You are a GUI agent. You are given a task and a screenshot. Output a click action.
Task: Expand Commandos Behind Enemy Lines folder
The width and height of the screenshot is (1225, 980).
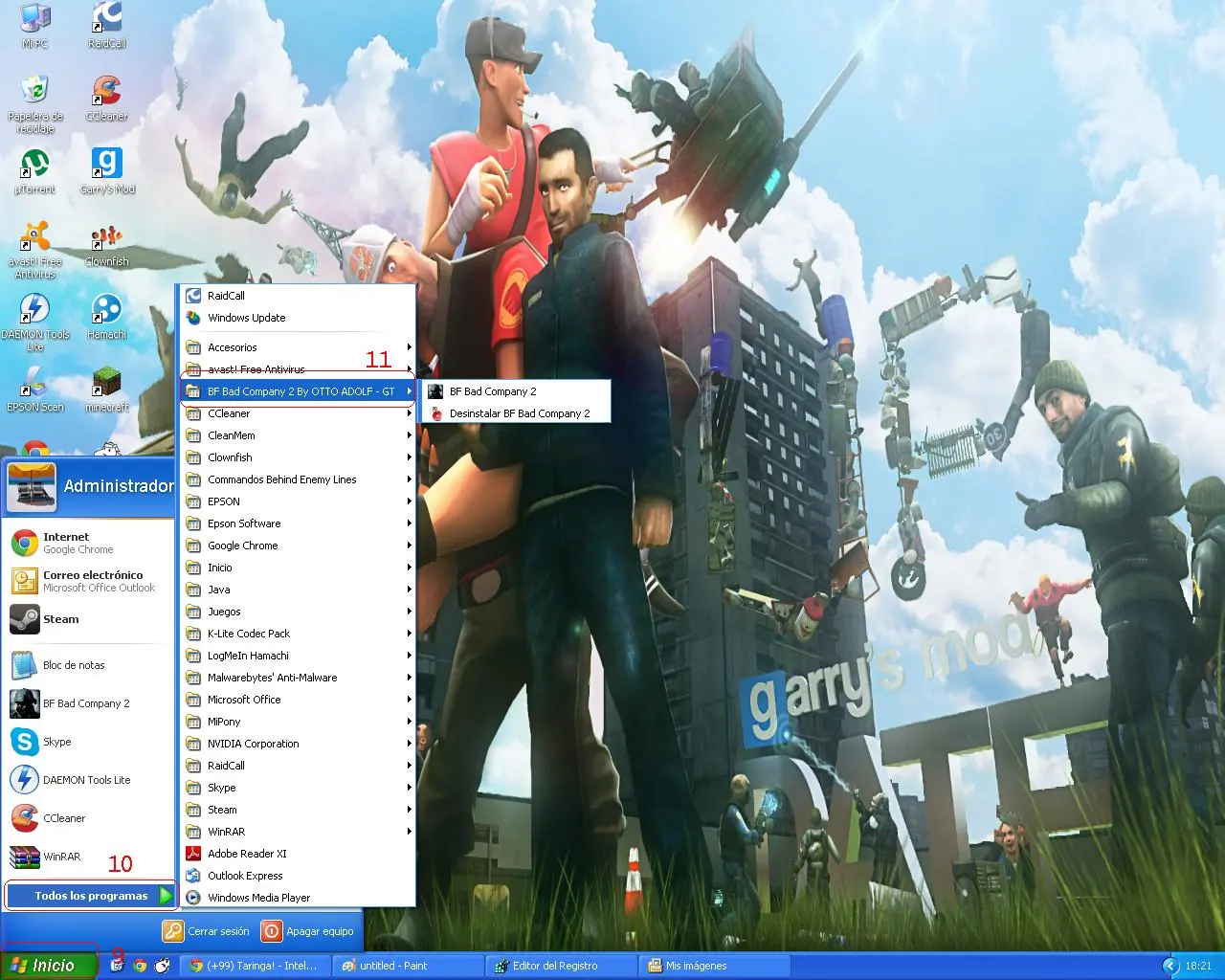298,479
